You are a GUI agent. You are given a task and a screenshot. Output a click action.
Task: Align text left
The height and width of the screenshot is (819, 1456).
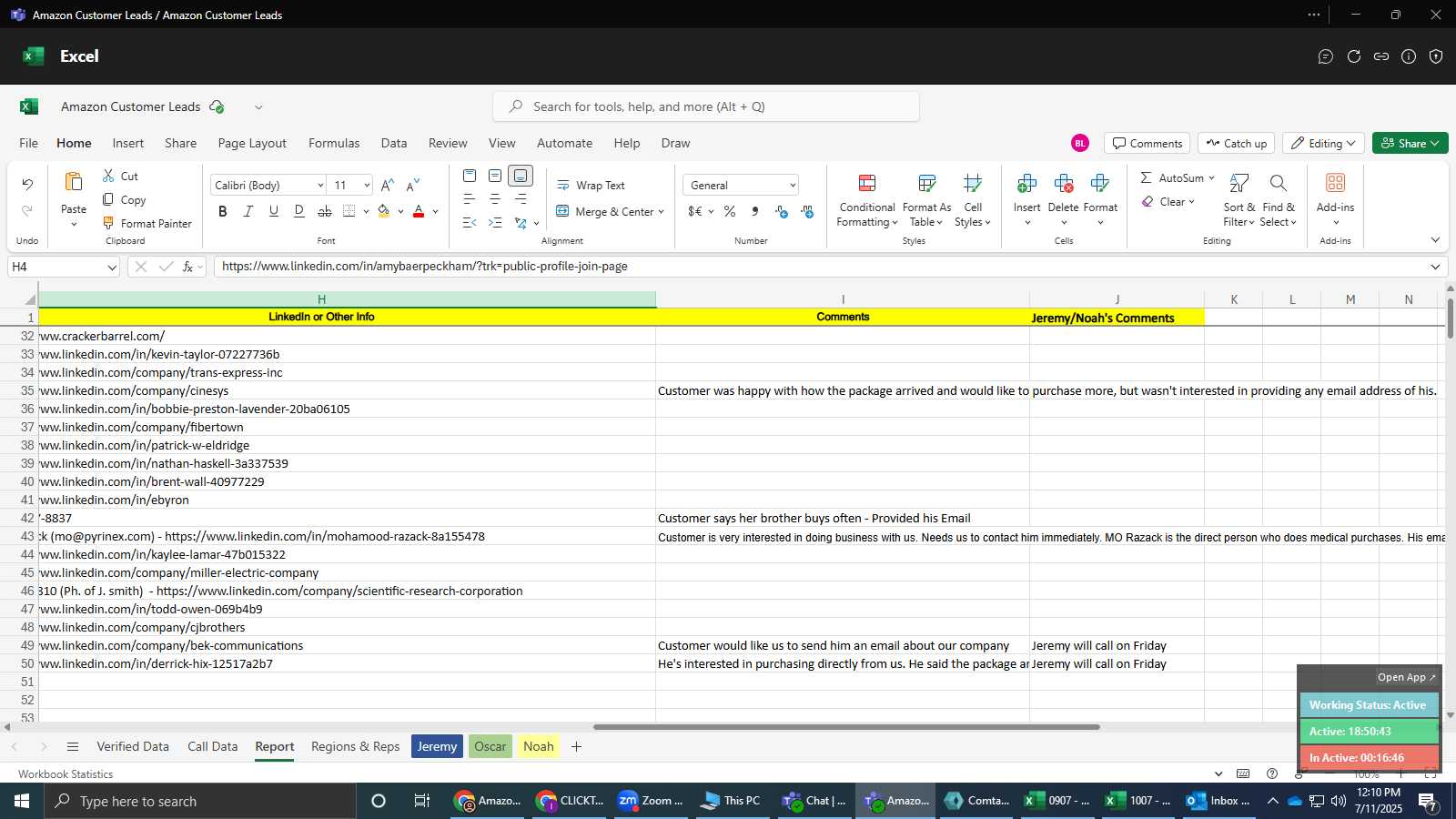(x=470, y=199)
